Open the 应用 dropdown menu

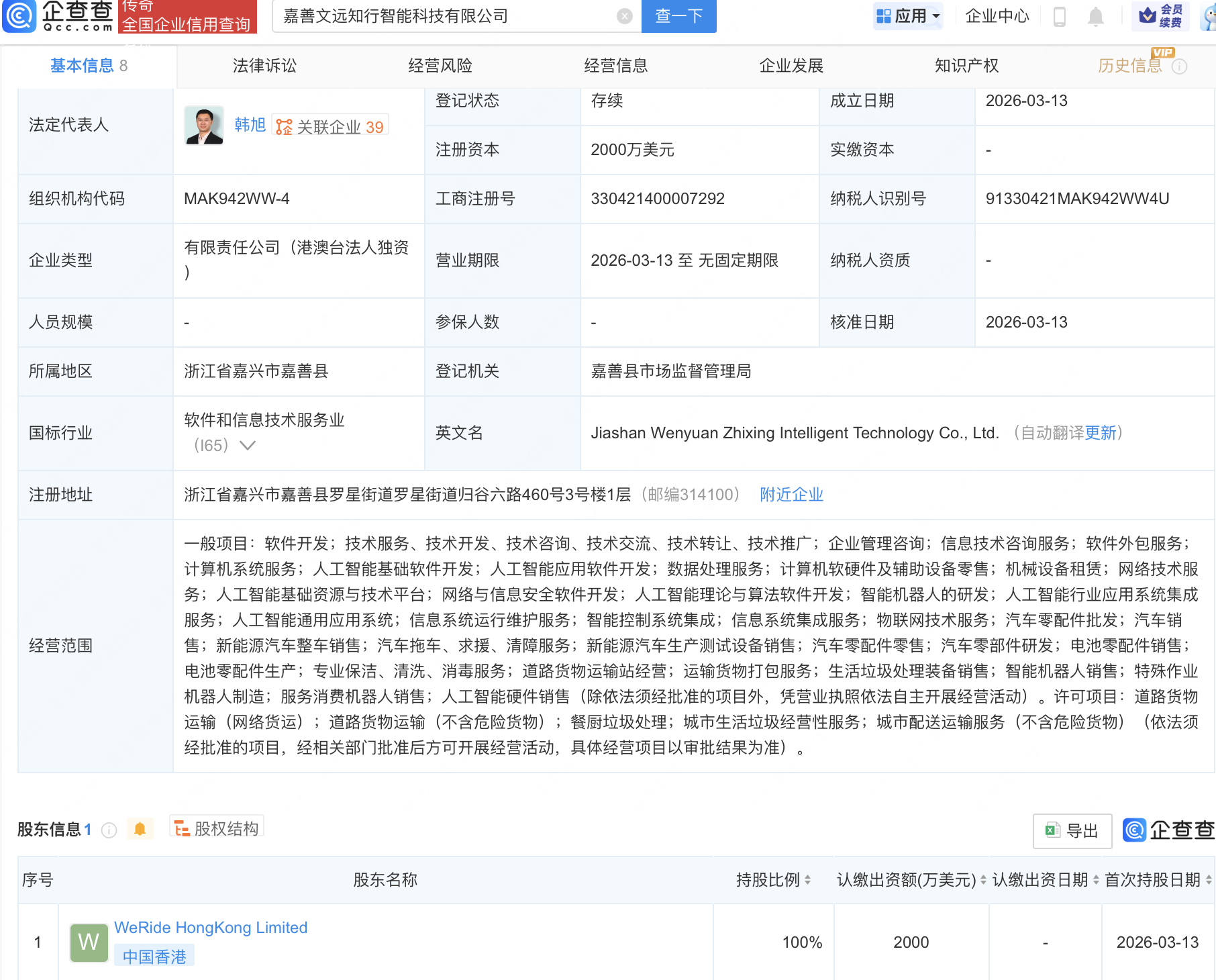(909, 16)
